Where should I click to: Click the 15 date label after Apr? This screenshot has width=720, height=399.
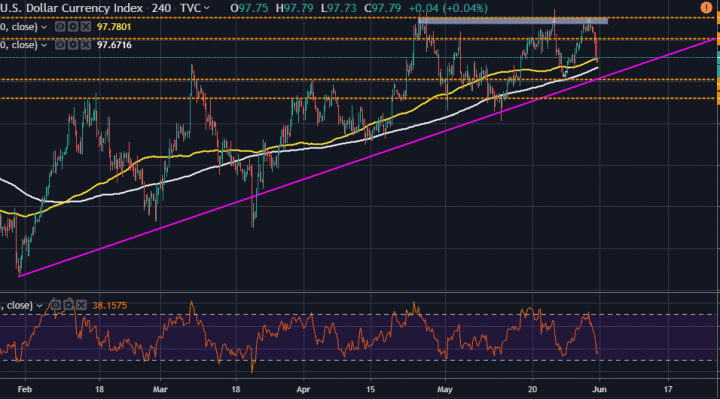pos(371,389)
